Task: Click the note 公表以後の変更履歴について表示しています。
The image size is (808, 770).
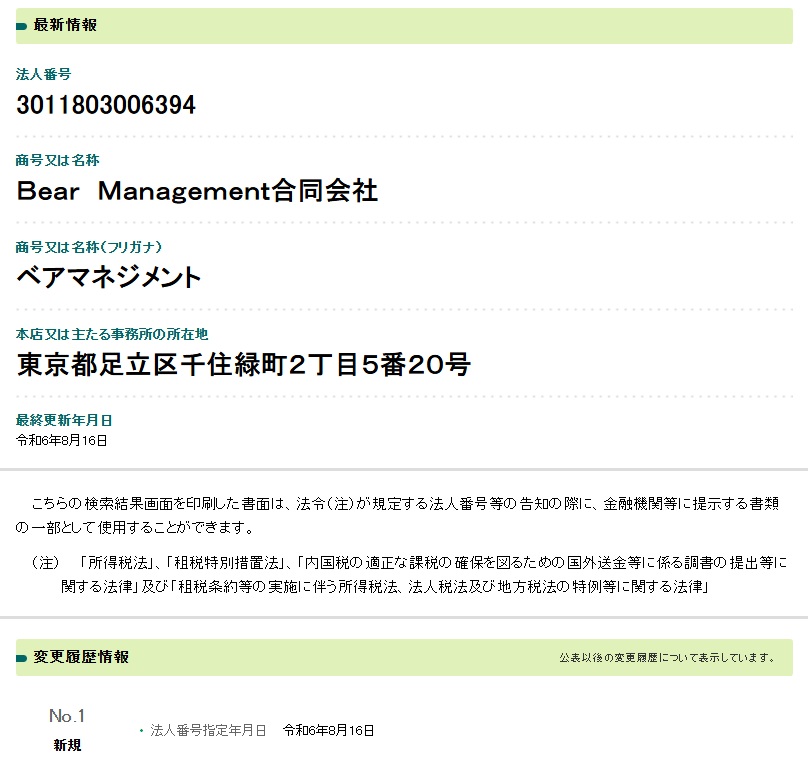Action: pos(668,658)
